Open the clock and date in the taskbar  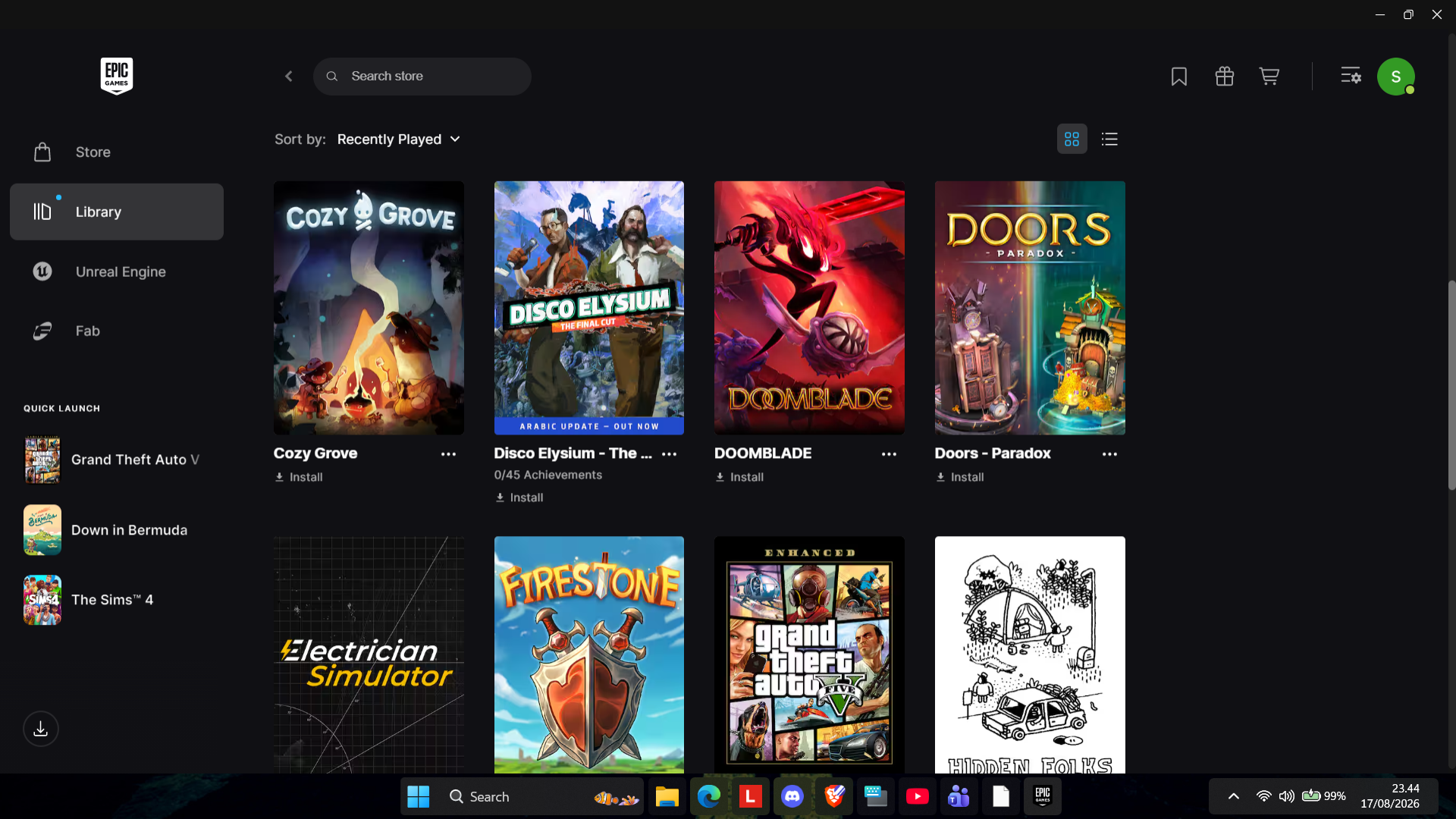coord(1389,796)
